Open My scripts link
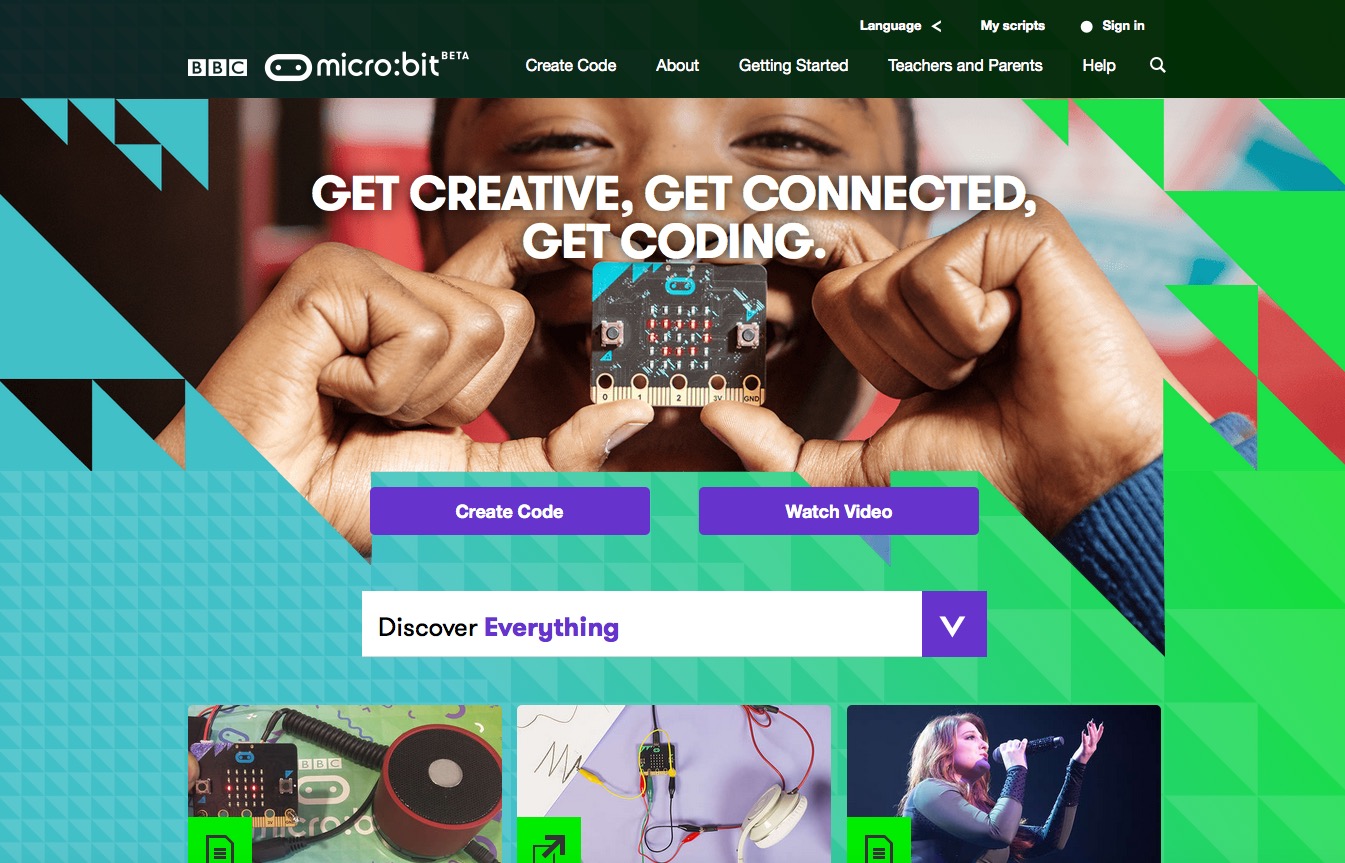The image size is (1345, 863). coord(1012,26)
